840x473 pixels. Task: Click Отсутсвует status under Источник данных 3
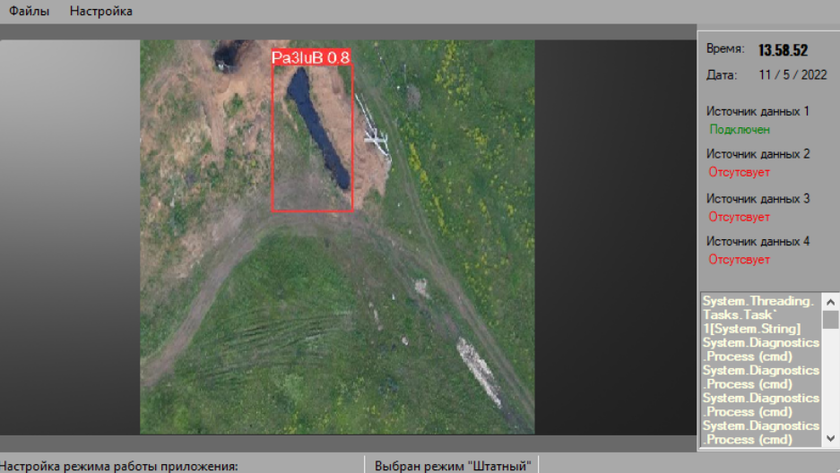pyautogui.click(x=739, y=216)
